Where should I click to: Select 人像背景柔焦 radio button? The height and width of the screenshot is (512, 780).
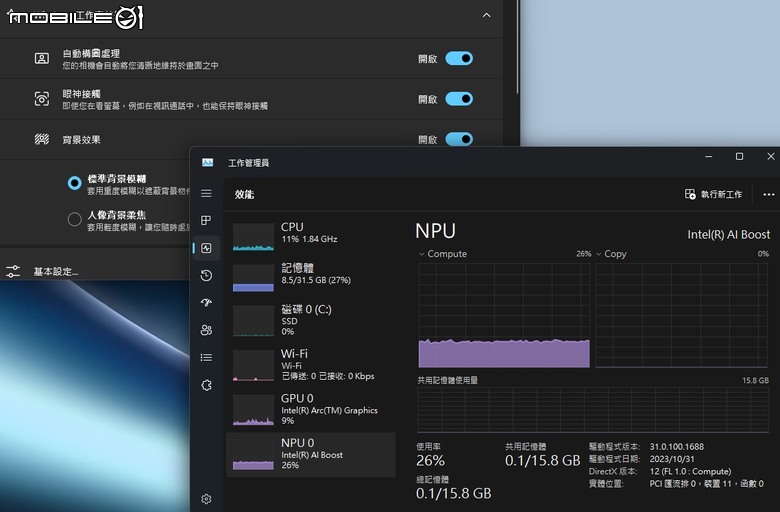75,219
